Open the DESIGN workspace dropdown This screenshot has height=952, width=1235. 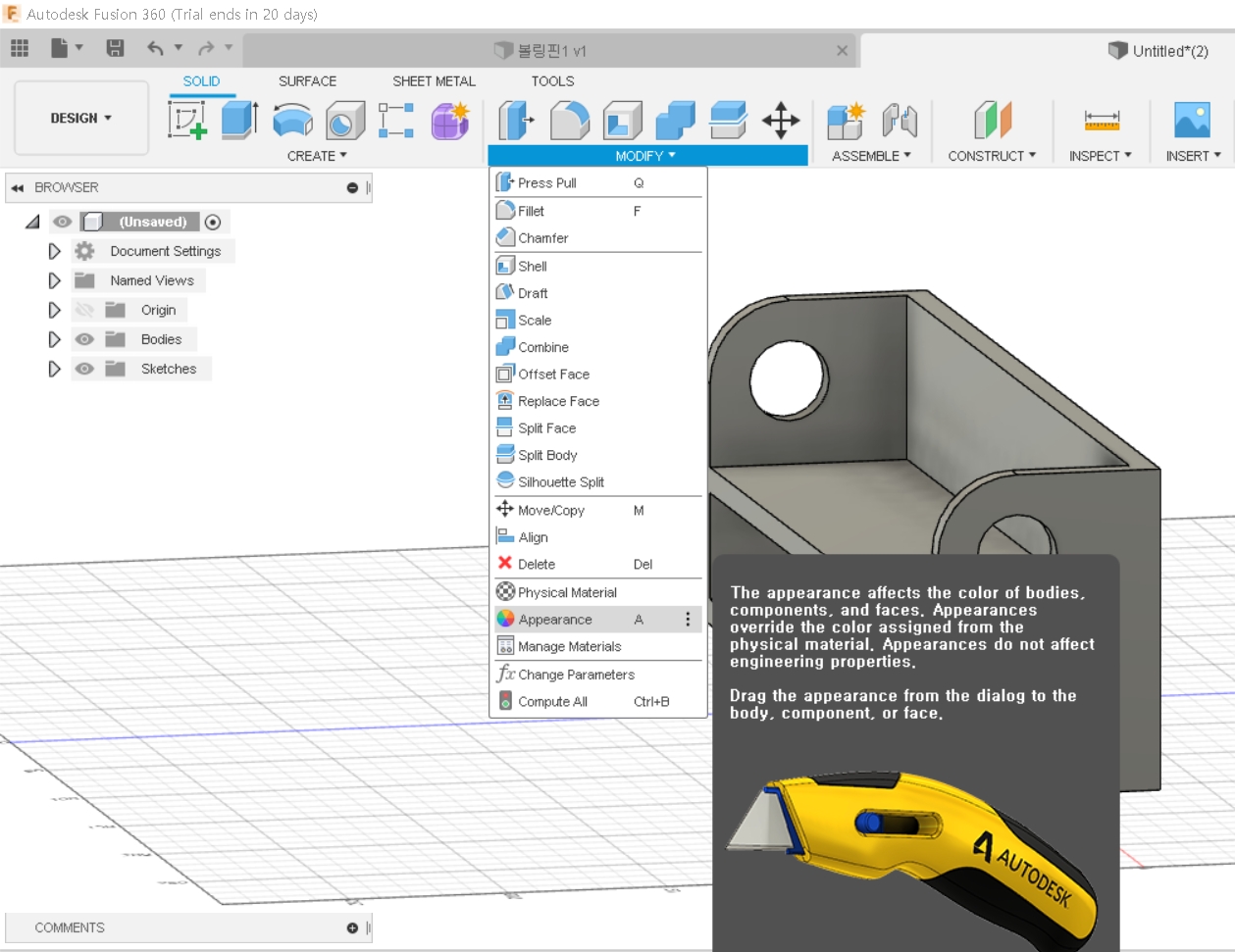81,118
